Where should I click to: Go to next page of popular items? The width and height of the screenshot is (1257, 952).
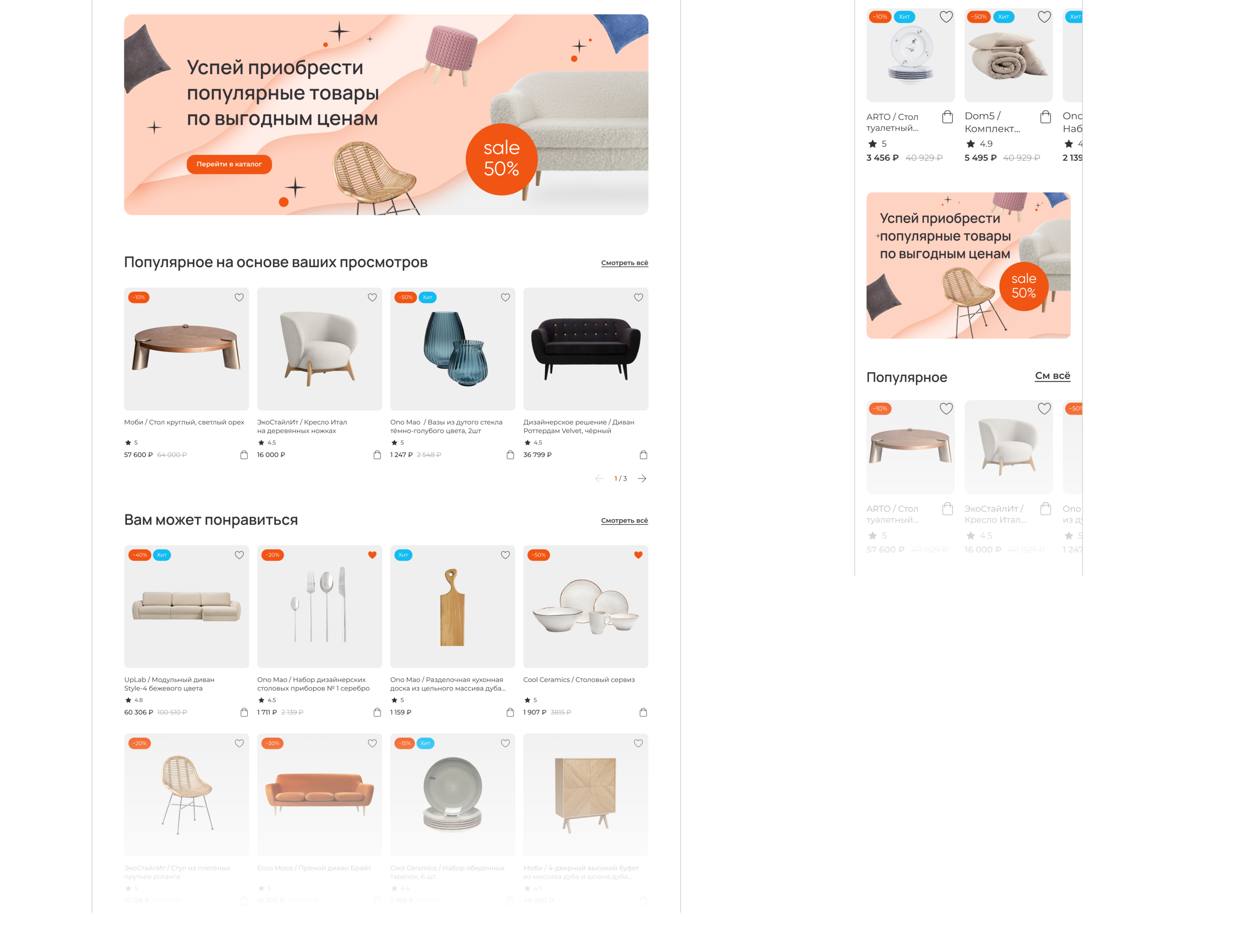642,479
